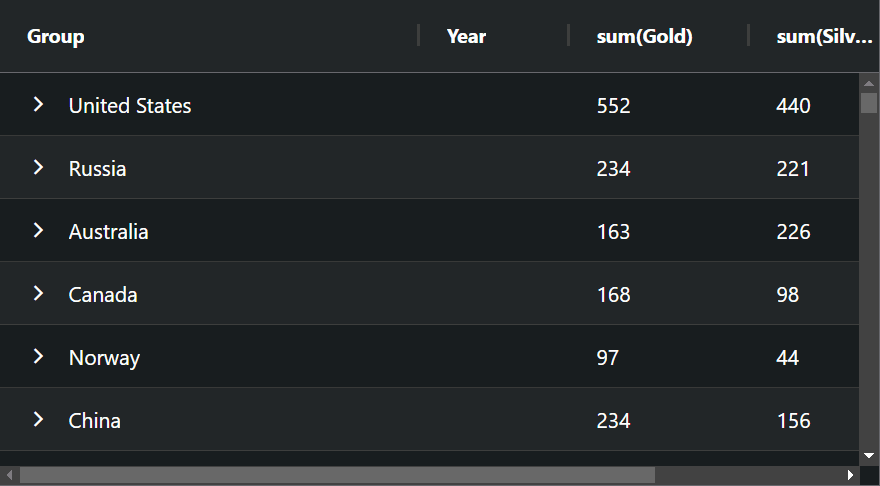Viewport: 880px width, 486px height.
Task: Expand the Australia group chevron
Action: [x=38, y=230]
